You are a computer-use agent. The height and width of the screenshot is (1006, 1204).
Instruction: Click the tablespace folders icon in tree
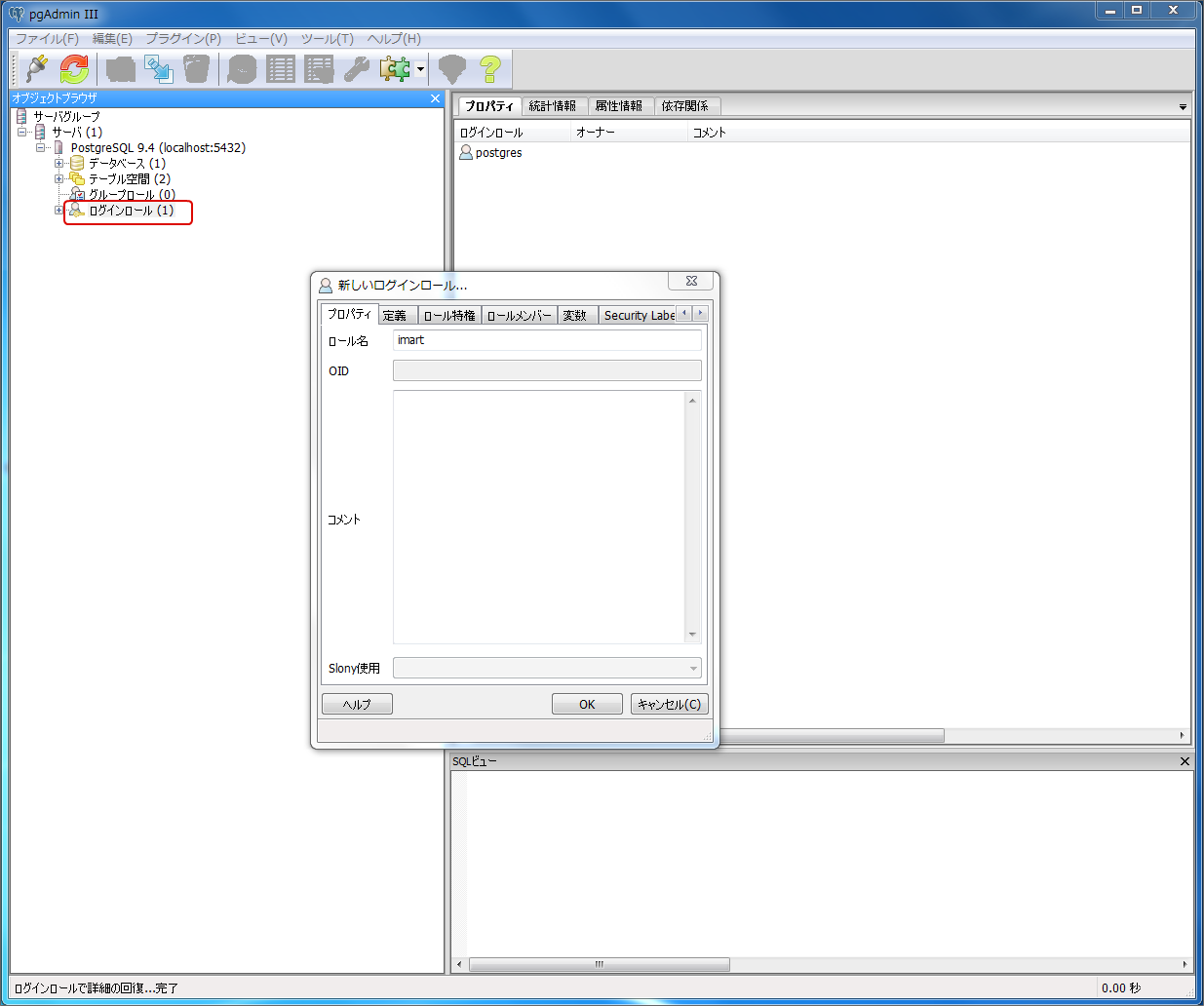(77, 178)
